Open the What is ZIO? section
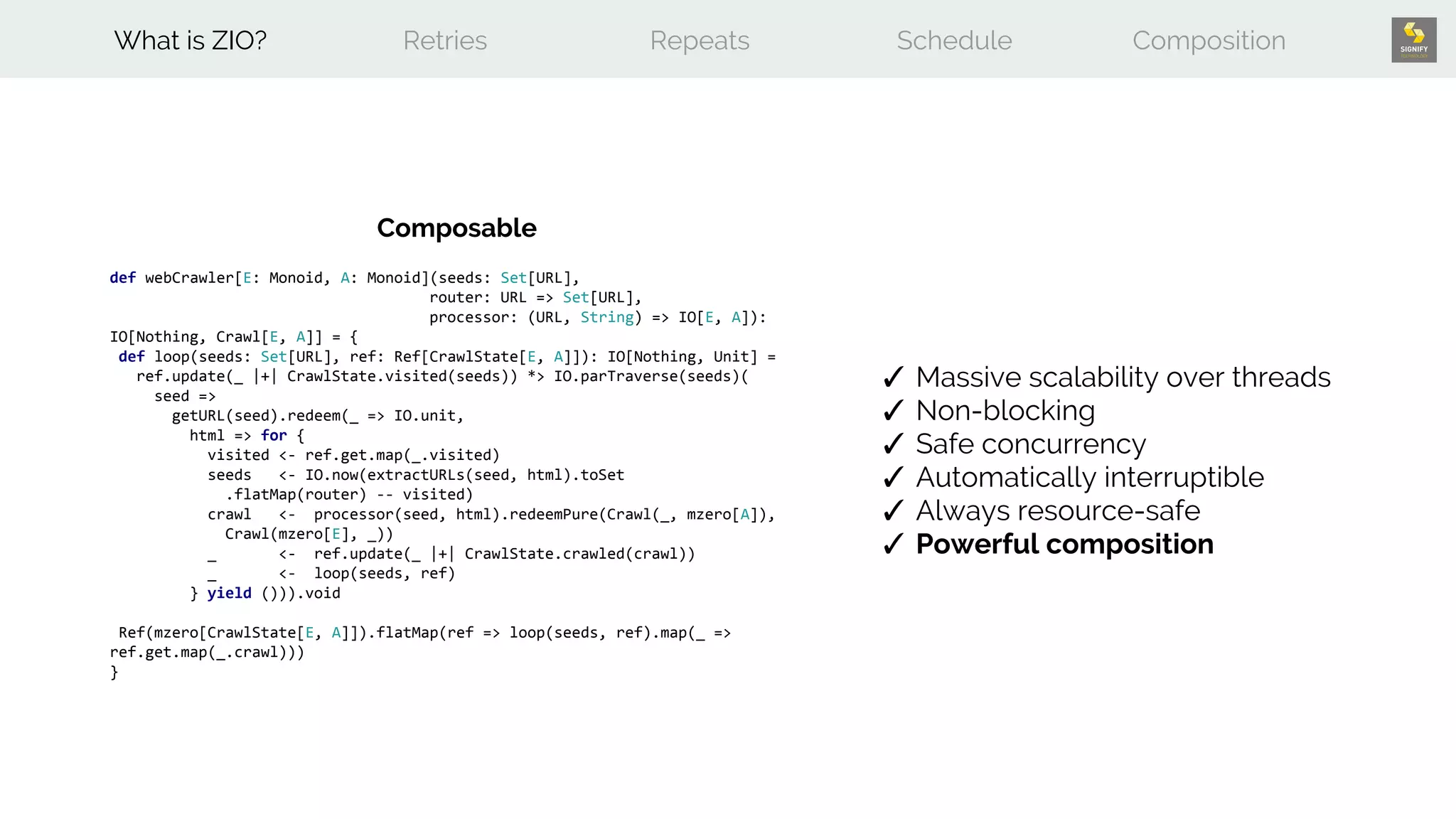 [x=191, y=41]
